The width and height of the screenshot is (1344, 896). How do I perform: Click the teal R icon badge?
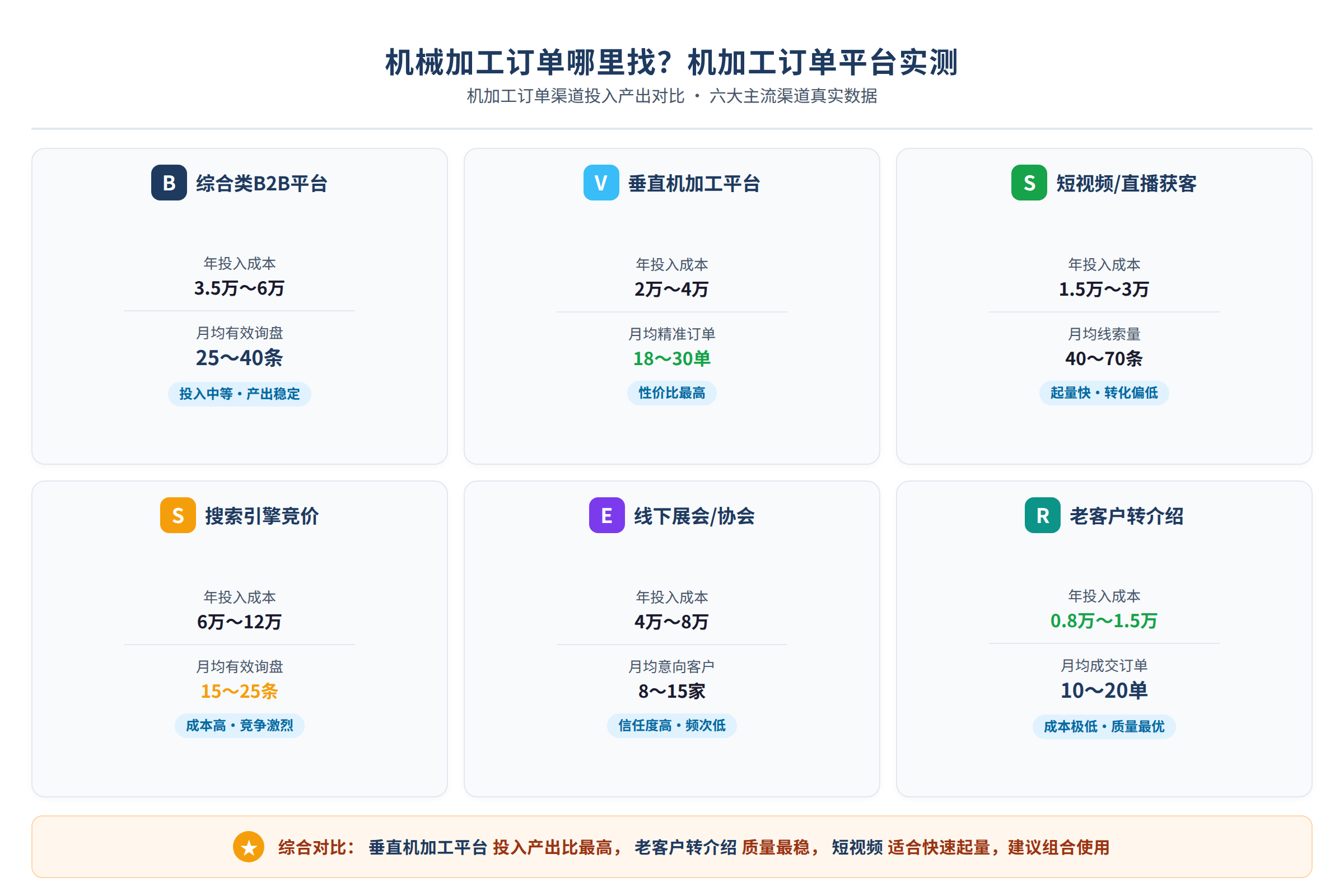pyautogui.click(x=1043, y=515)
